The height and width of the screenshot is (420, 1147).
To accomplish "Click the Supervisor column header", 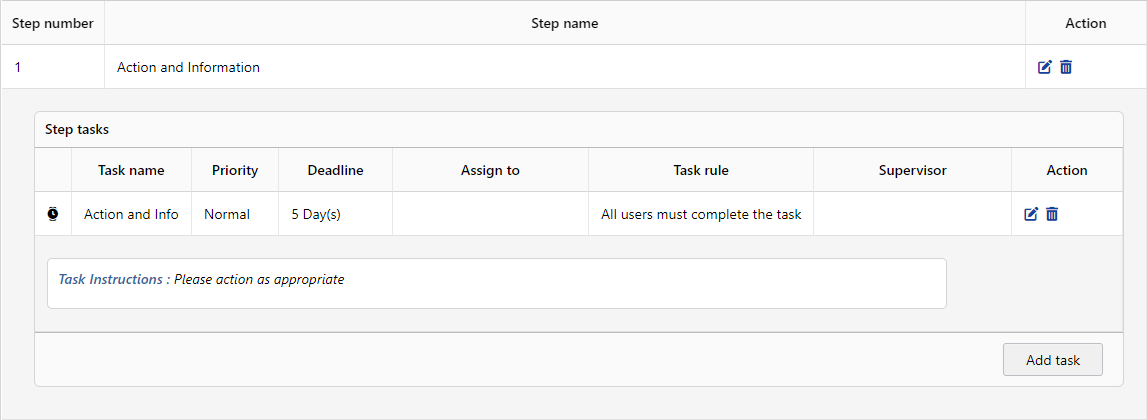I will click(x=912, y=170).
